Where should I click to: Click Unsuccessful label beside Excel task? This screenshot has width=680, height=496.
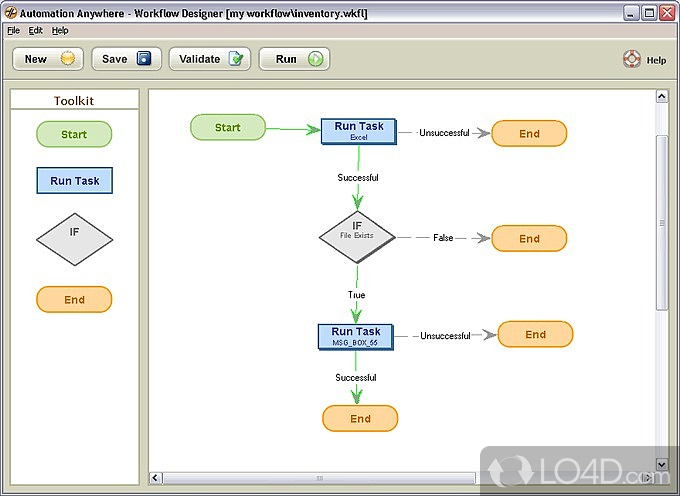pos(444,133)
